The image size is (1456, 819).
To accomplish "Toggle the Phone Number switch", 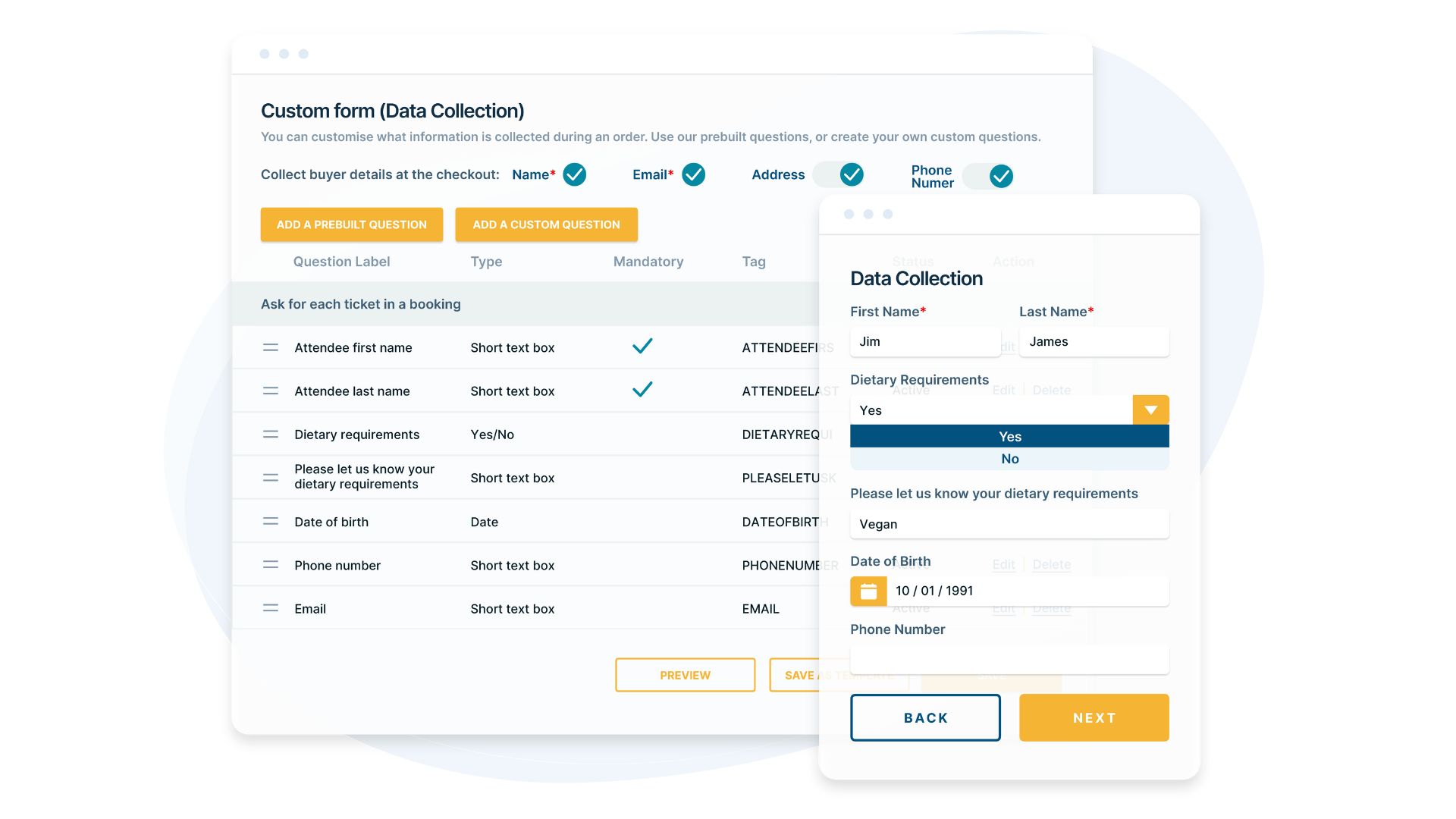I will (987, 176).
